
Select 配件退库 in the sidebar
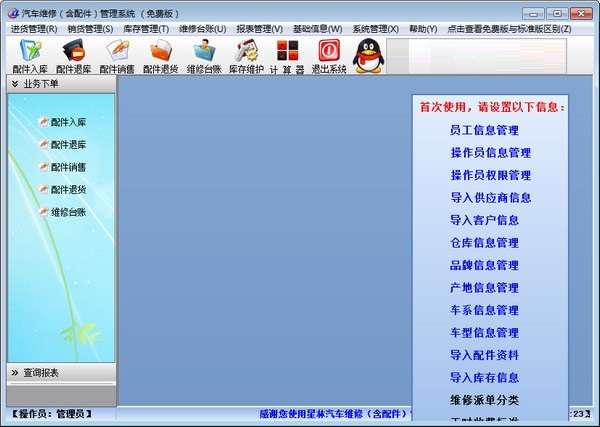(x=63, y=145)
